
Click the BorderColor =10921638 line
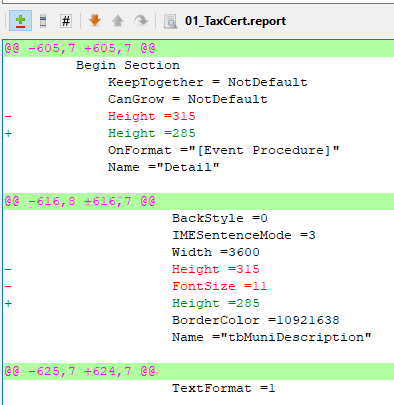coord(199,320)
